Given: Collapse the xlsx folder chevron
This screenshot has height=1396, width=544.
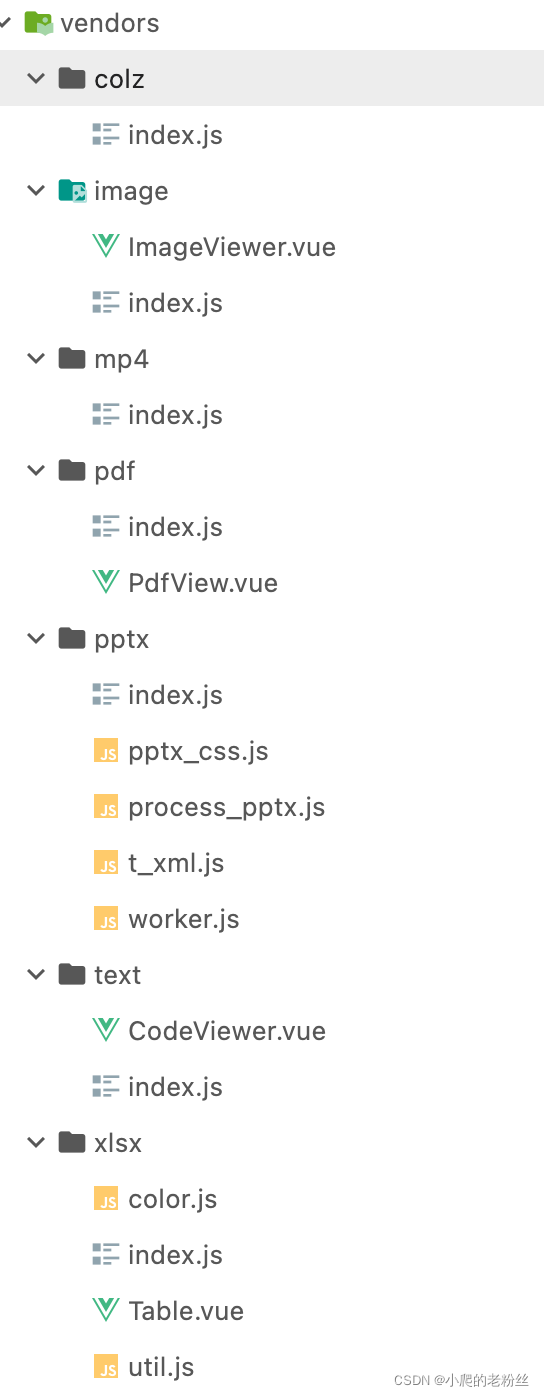Looking at the screenshot, I should pos(37,1142).
